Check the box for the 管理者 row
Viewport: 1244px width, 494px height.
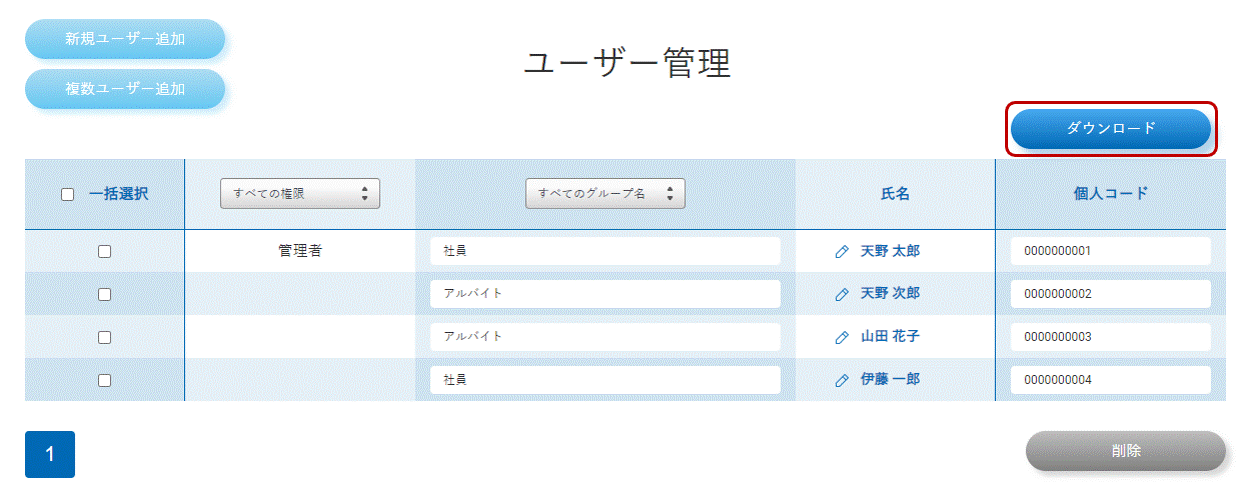click(x=104, y=252)
